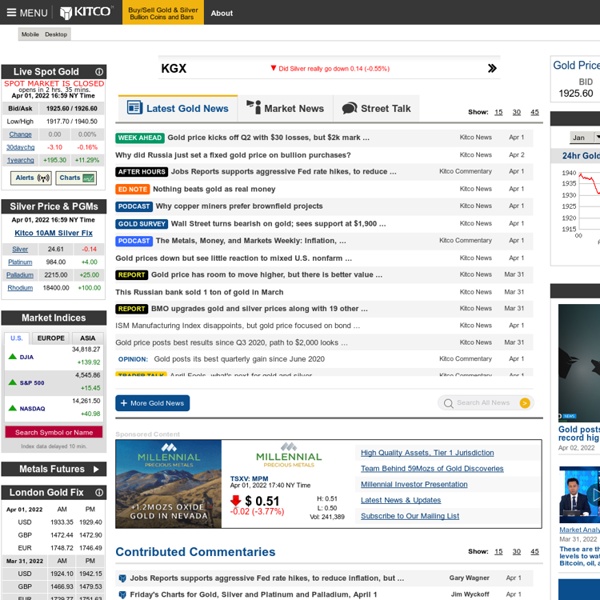Viewport: 600px width, 600px height.
Task: Click the Live Spot Gold info icon
Action: point(100,72)
